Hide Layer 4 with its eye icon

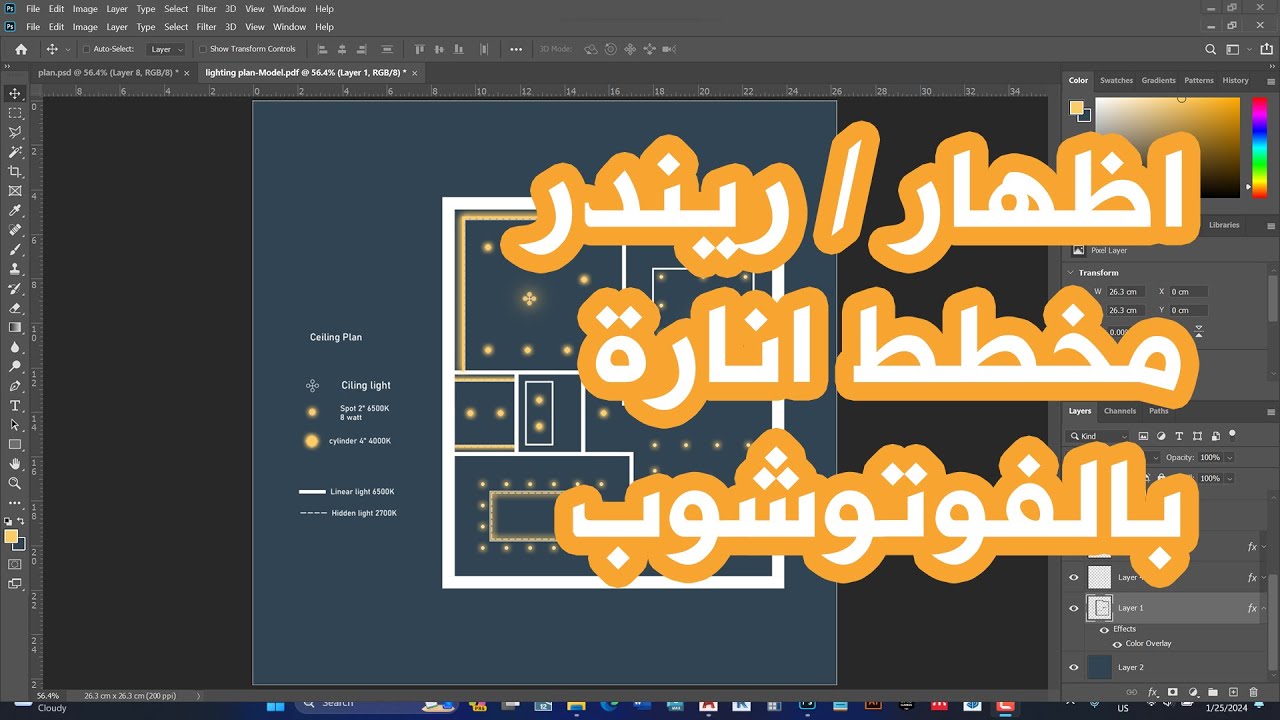1074,577
